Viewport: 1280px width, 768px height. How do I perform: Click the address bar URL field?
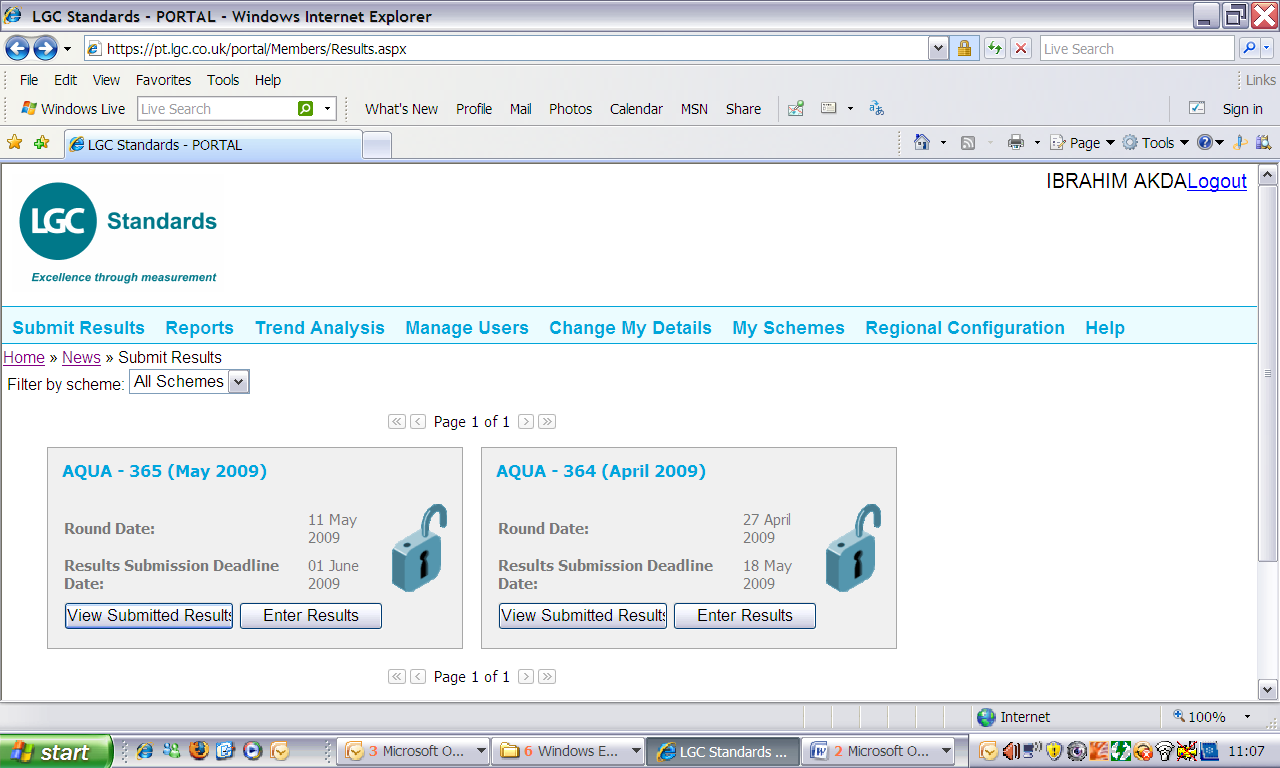[x=505, y=48]
